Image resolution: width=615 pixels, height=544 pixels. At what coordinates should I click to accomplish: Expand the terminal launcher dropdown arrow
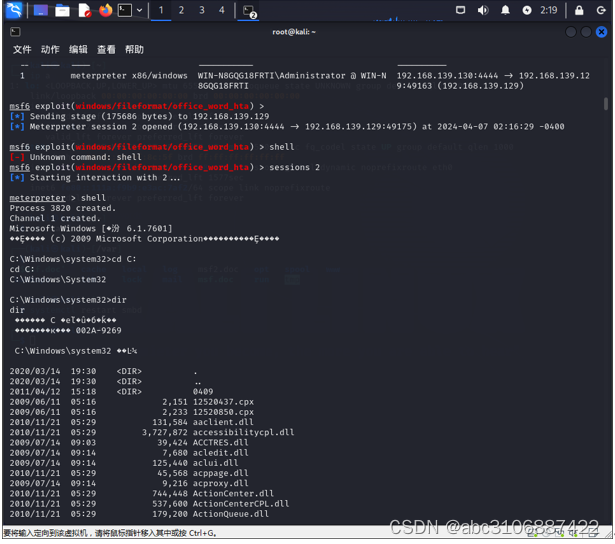tap(139, 10)
